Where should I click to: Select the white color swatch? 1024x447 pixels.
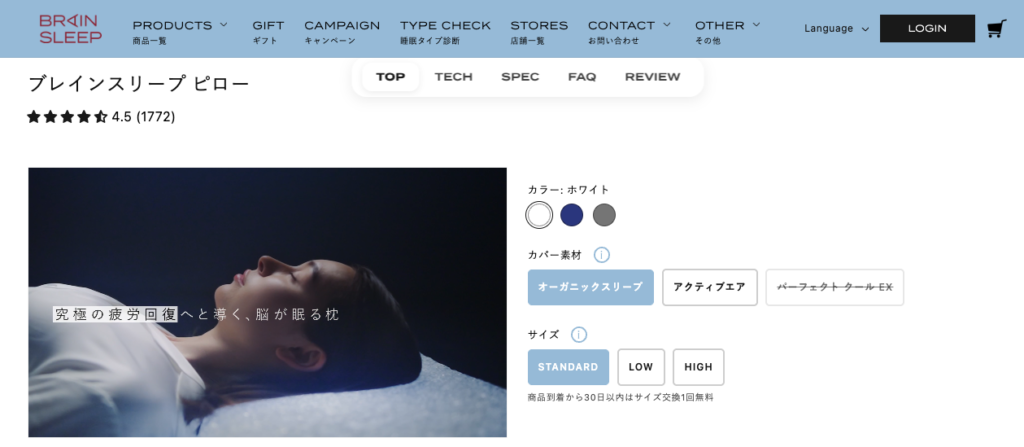point(539,215)
